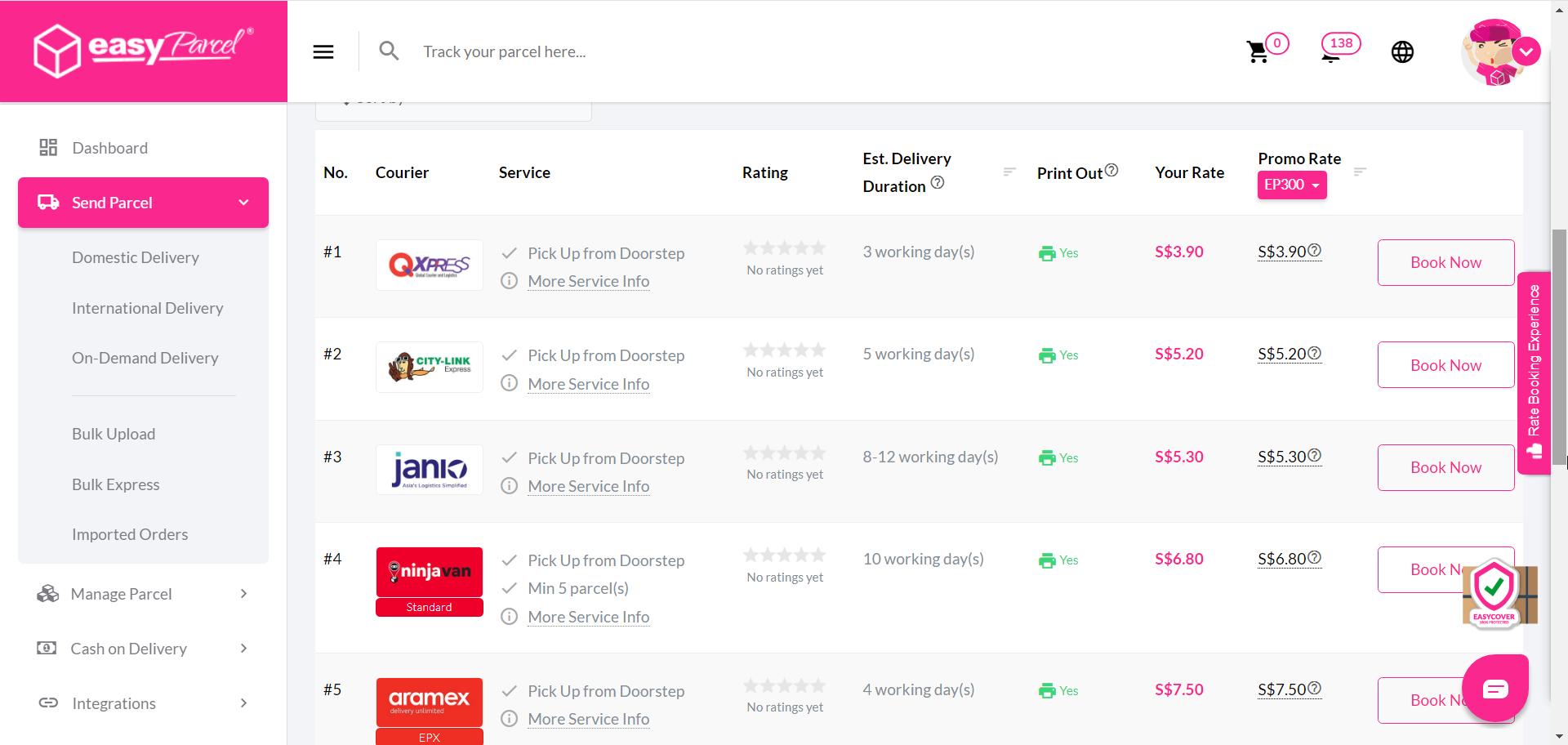Click the printer icon in Qxpress row
This screenshot has height=745, width=1568.
[1047, 253]
